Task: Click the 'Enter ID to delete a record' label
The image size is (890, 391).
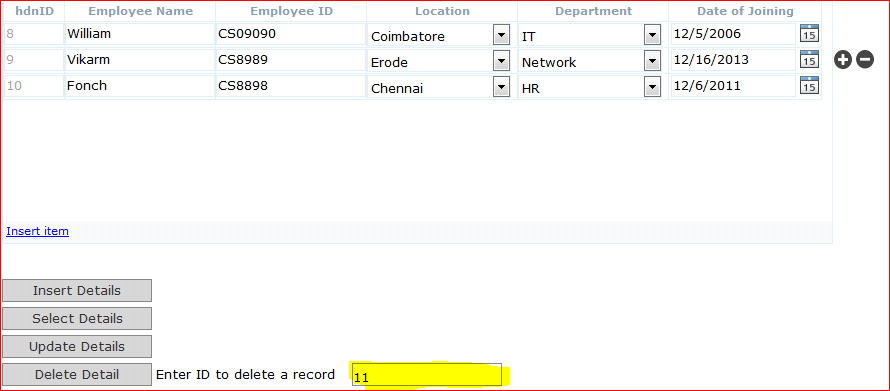Action: [245, 375]
